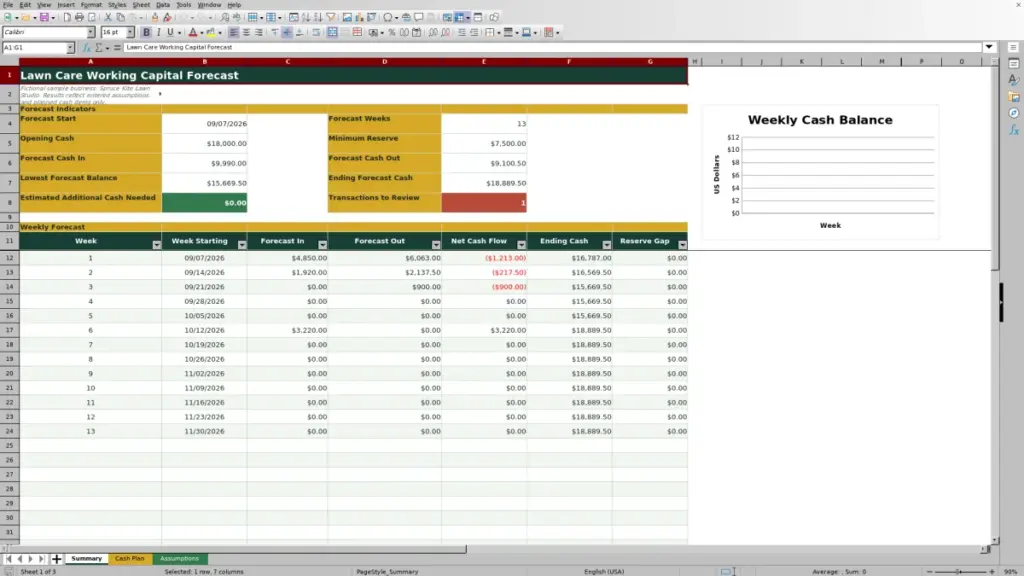Screen dimensions: 1024x576
Task: Open the File menu
Action: pos(8,5)
